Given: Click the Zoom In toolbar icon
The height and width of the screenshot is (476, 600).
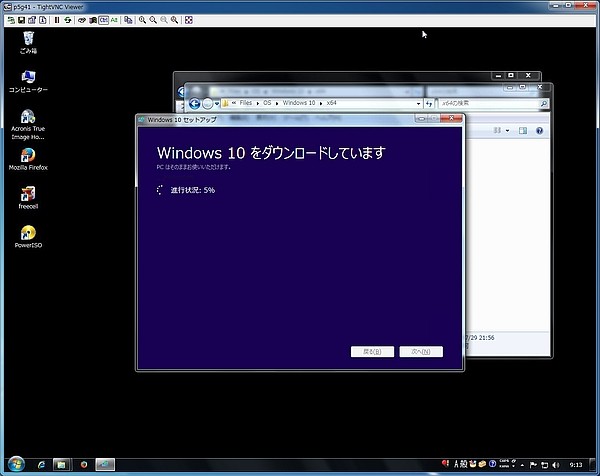Looking at the screenshot, I should [142, 20].
